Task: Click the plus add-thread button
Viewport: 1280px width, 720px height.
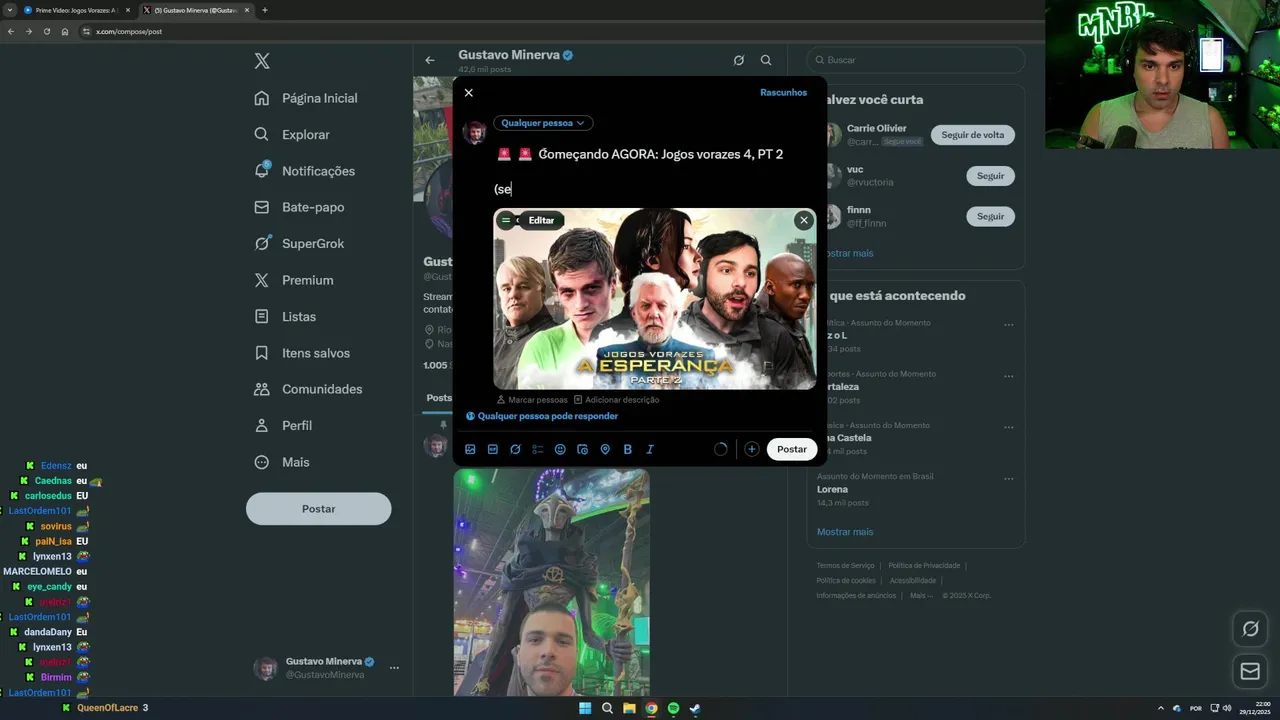Action: tap(751, 450)
